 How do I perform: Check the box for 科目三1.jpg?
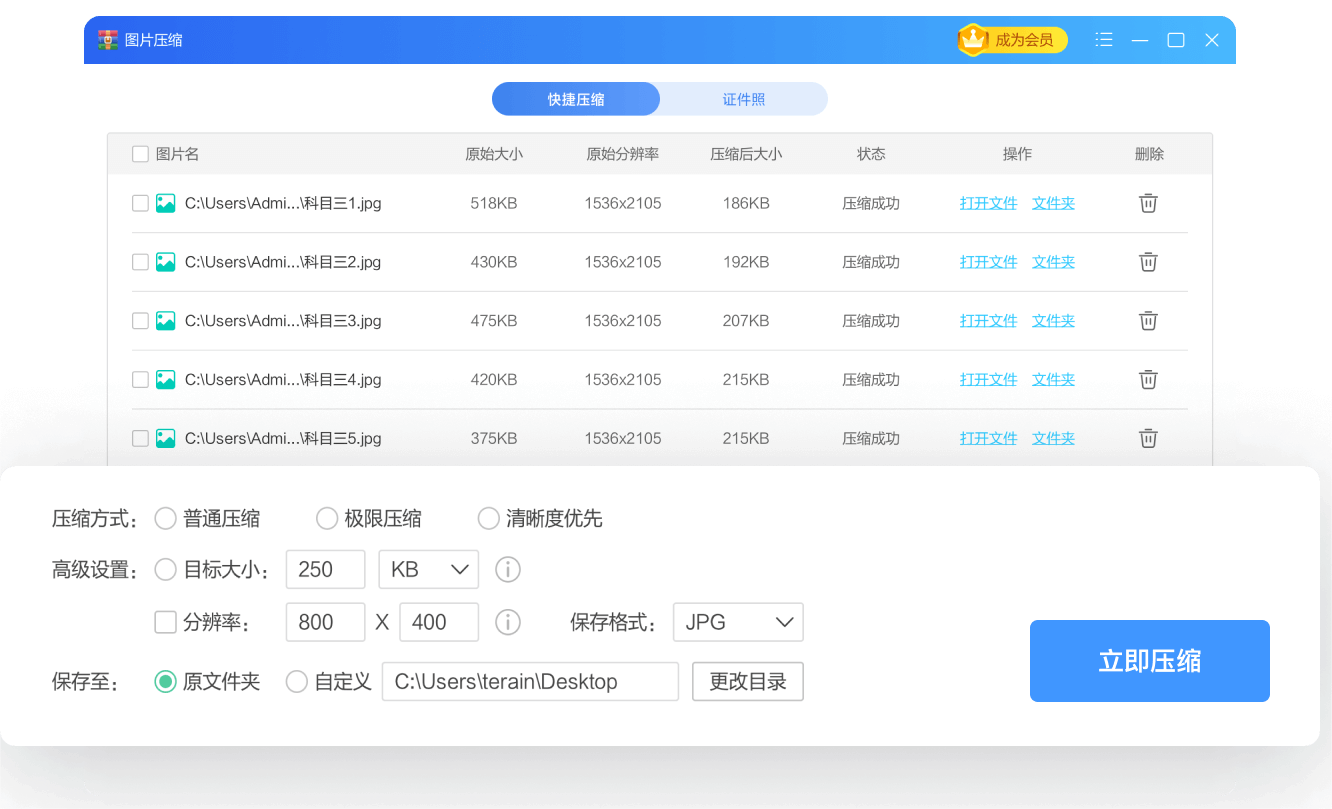(140, 203)
